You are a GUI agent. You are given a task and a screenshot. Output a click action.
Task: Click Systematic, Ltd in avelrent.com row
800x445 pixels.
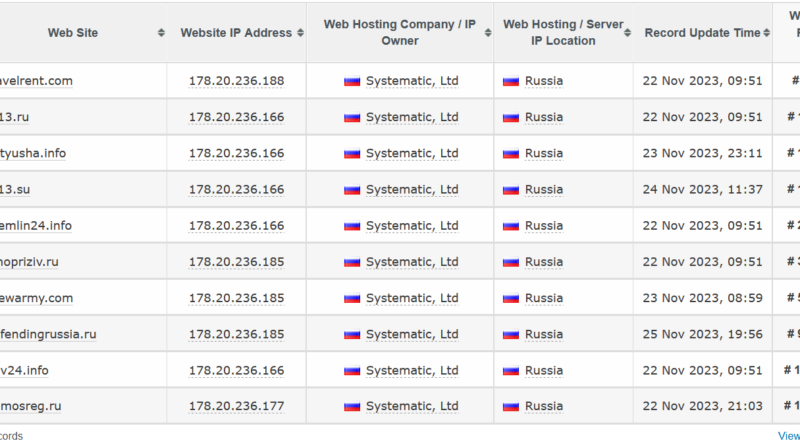412,81
